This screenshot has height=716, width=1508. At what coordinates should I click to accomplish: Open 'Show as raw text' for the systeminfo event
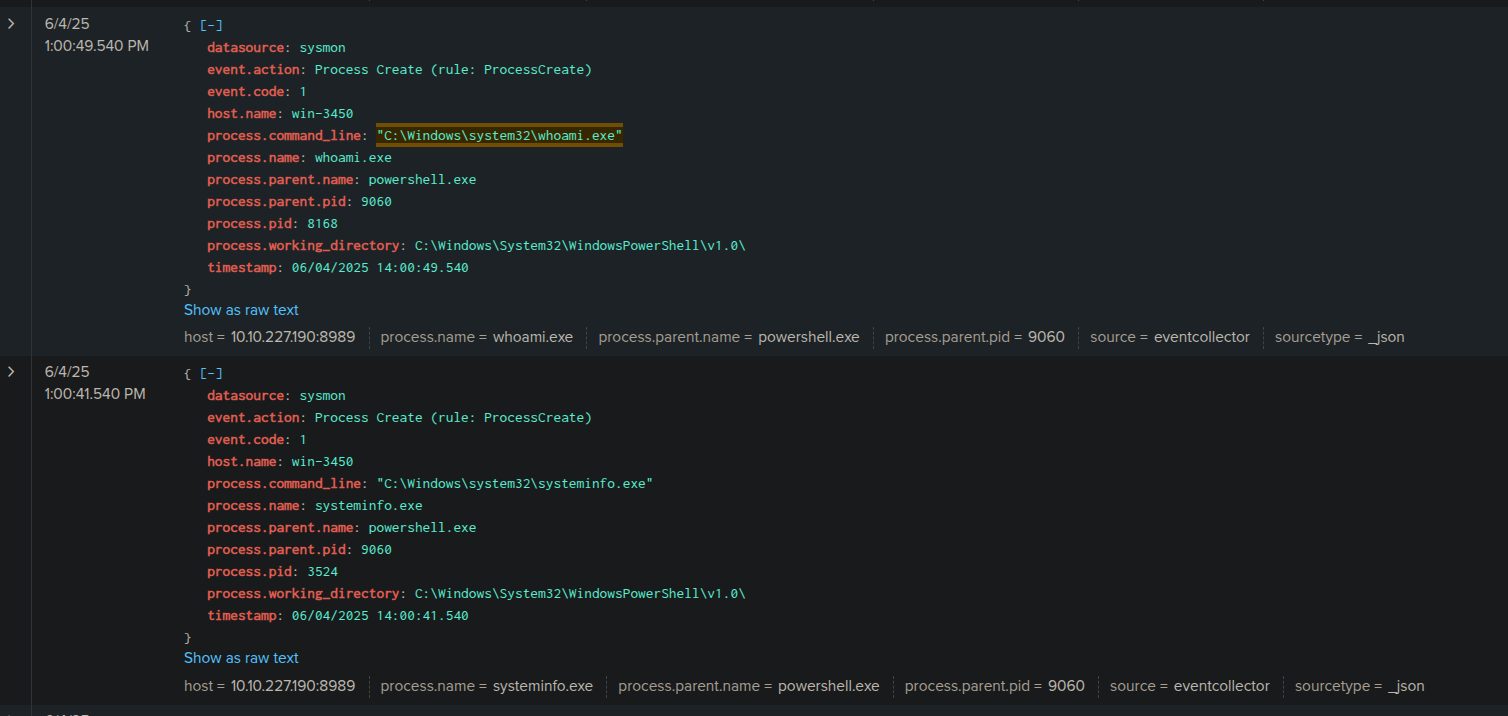[x=241, y=658]
